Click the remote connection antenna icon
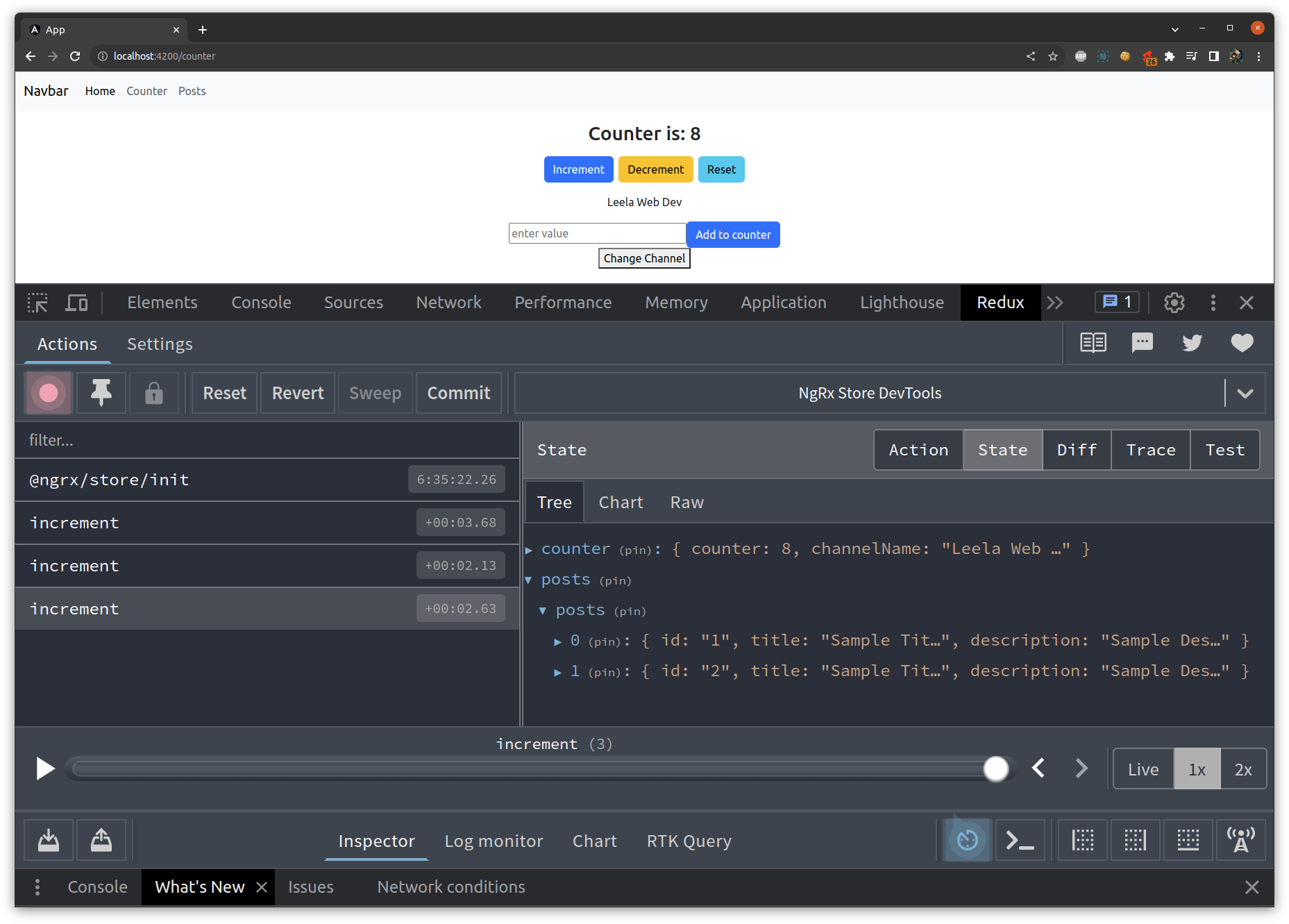Viewport: 1289px width, 924px height. [1241, 840]
